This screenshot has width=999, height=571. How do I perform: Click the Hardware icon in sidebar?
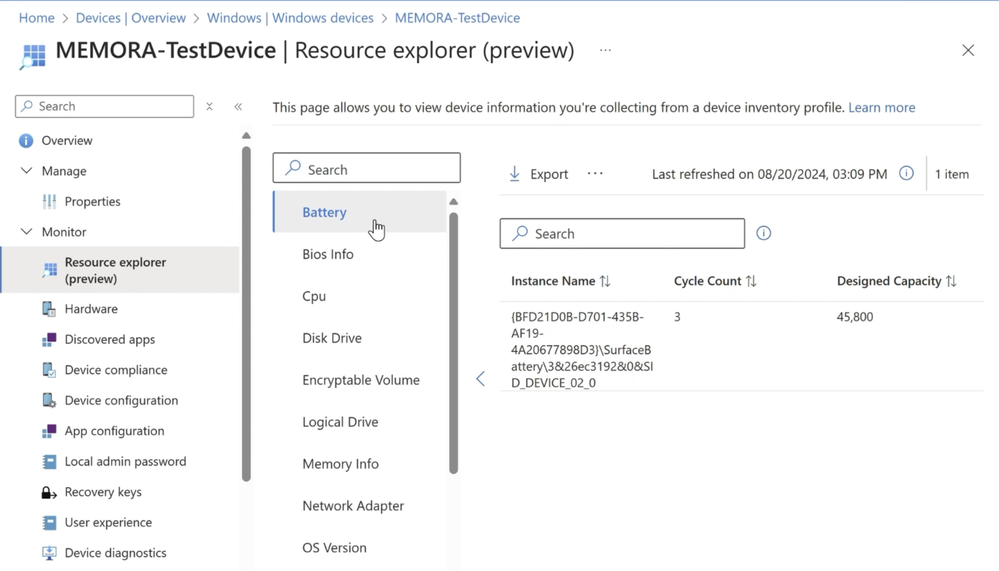click(49, 309)
